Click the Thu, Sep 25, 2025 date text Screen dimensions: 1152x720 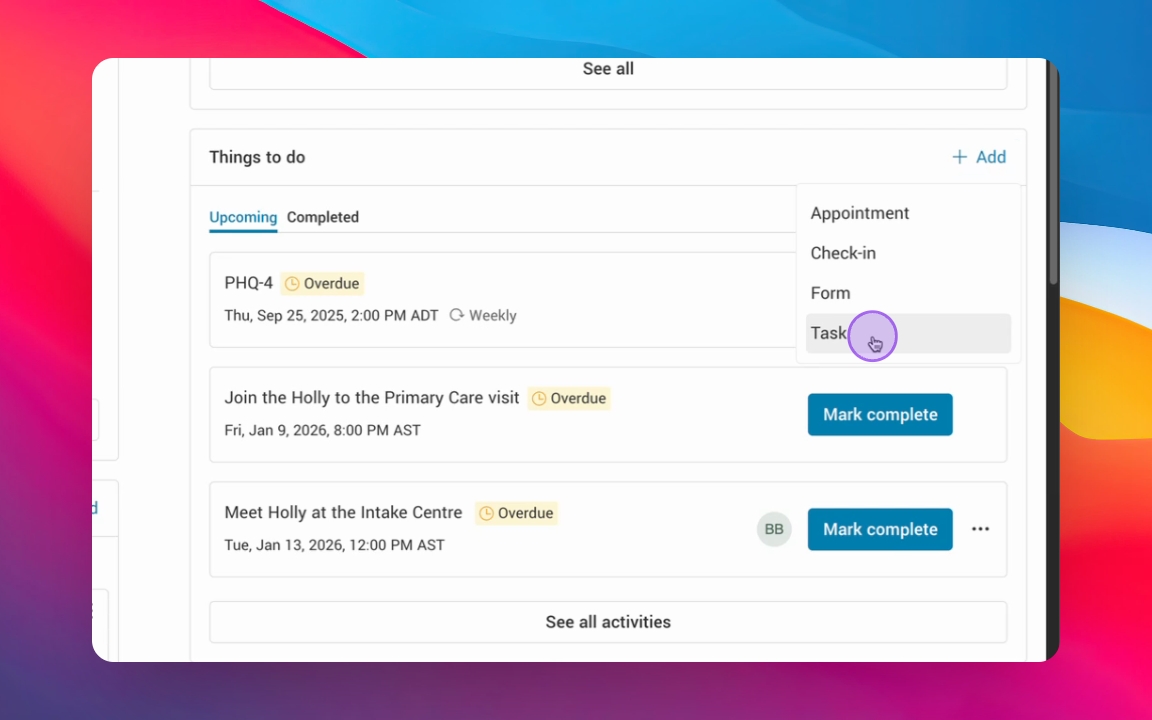tap(331, 316)
